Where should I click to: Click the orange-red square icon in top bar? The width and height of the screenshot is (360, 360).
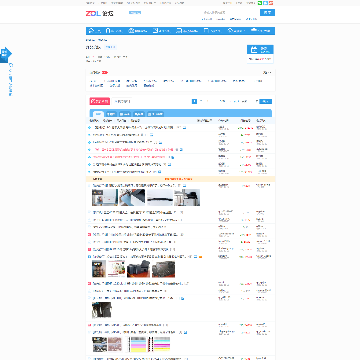point(271,3)
